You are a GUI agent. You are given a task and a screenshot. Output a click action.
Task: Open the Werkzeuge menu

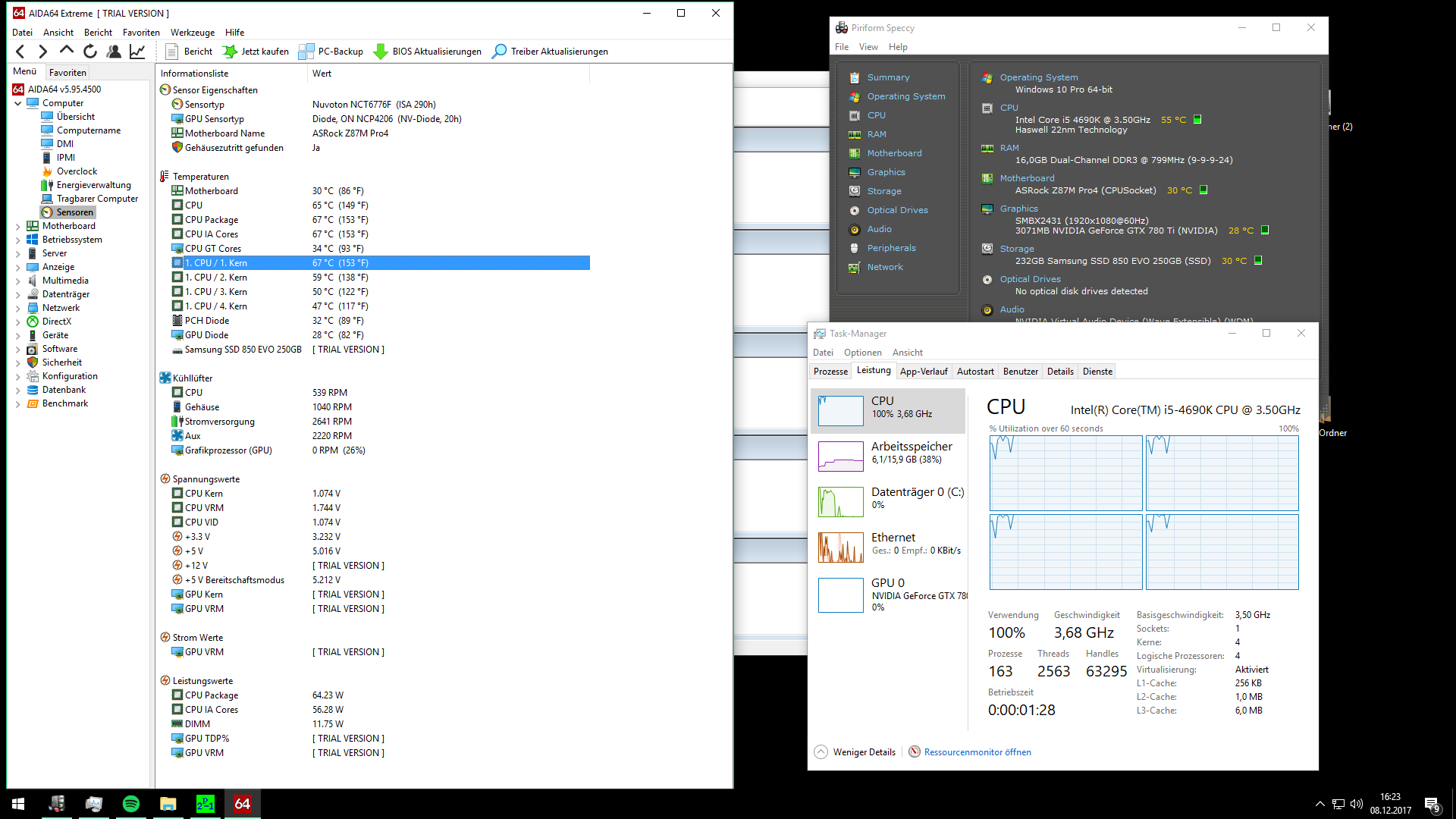(192, 33)
